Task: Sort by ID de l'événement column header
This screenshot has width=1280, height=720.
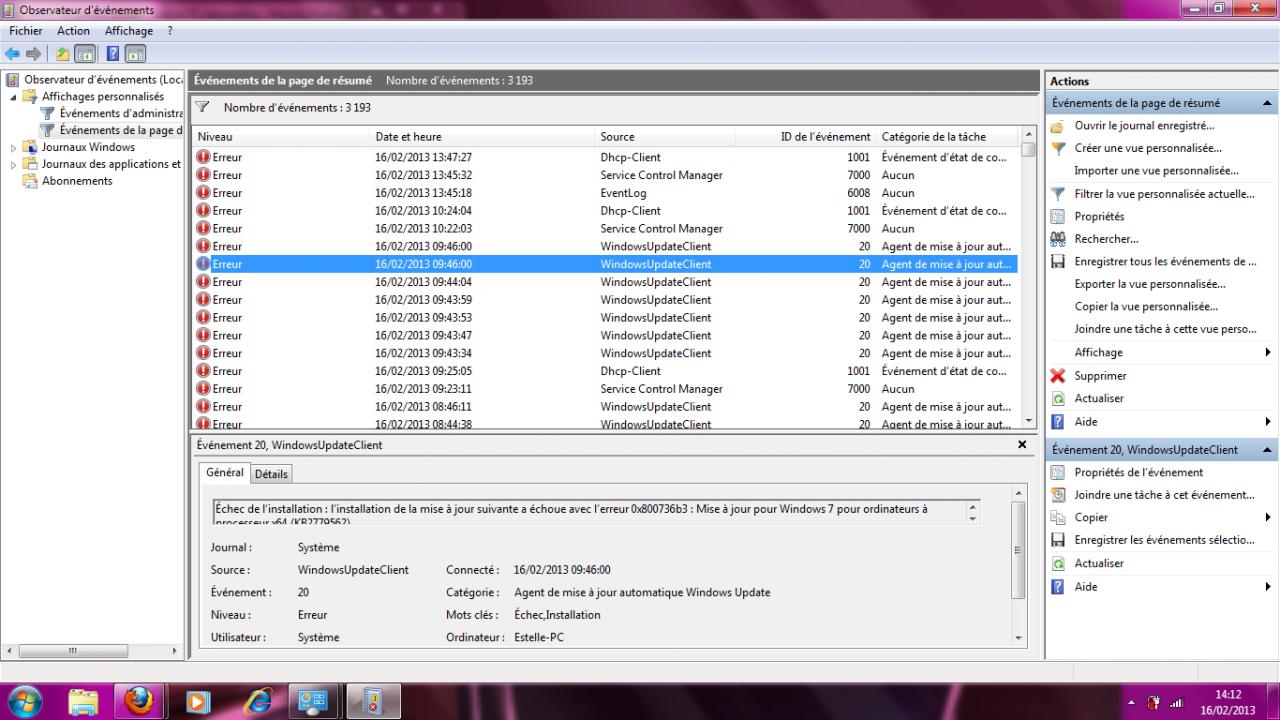Action: point(806,137)
